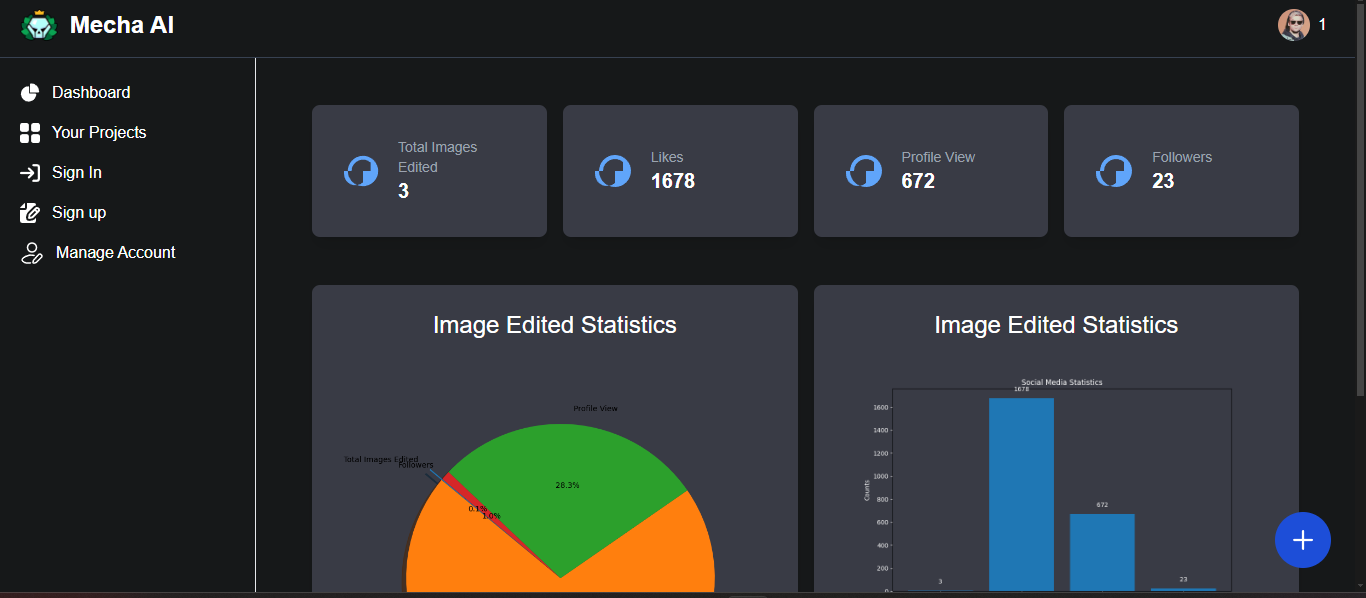Click the tallest bar labeled 1678
This screenshot has height=598, width=1366.
pyautogui.click(x=1021, y=494)
